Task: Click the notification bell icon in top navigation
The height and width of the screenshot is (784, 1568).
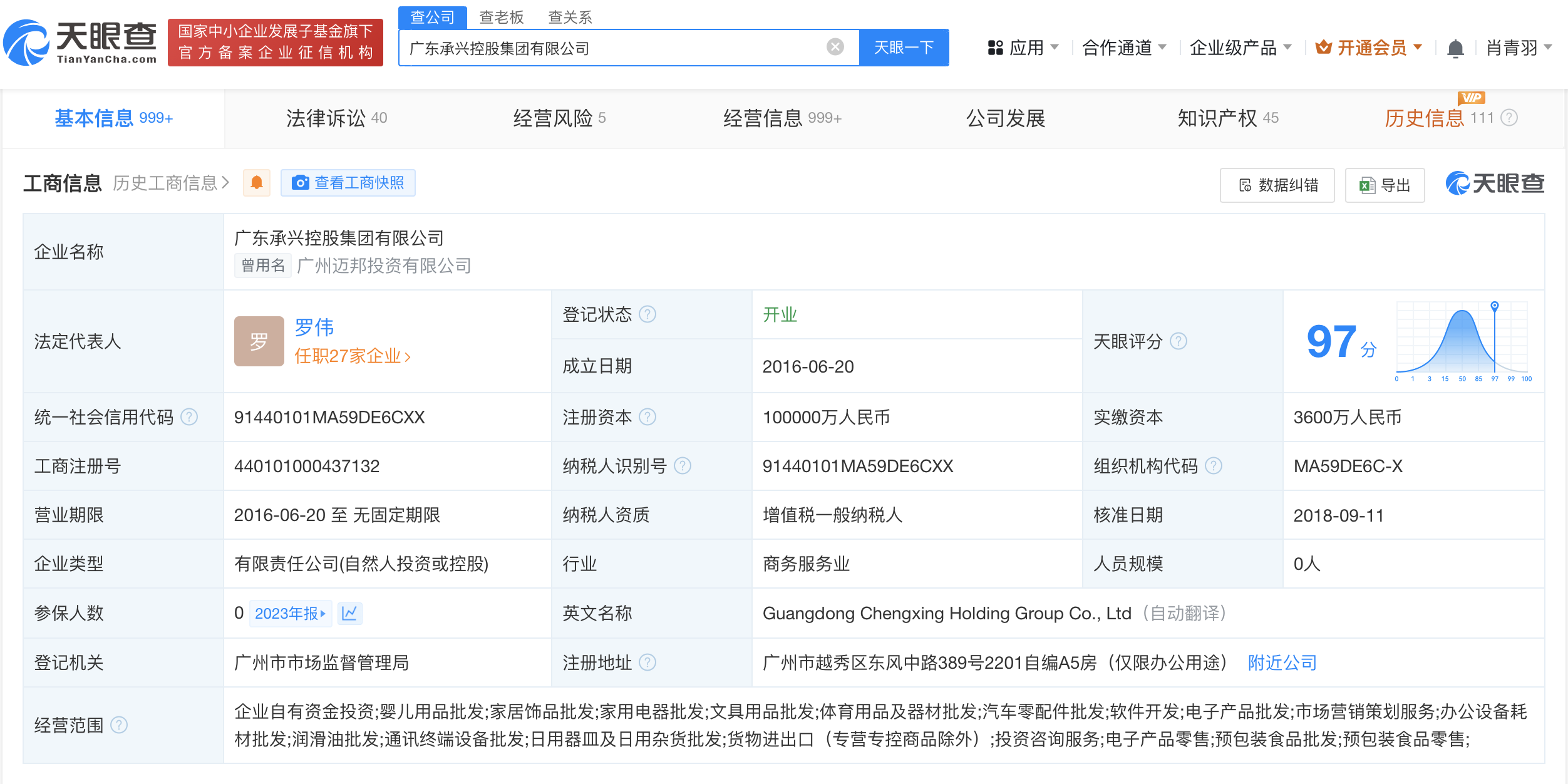Action: point(1457,47)
